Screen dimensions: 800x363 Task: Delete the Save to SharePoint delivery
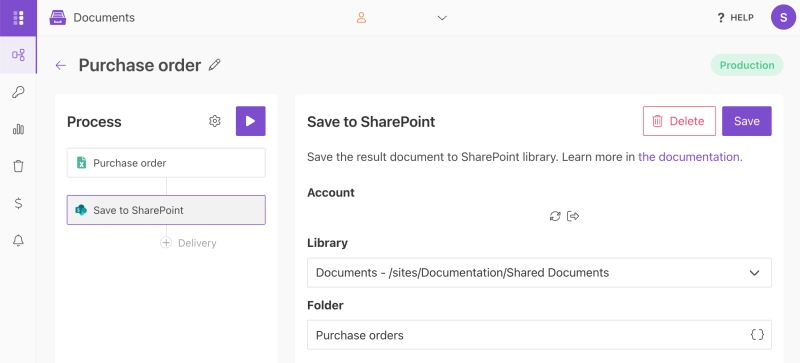coord(679,121)
